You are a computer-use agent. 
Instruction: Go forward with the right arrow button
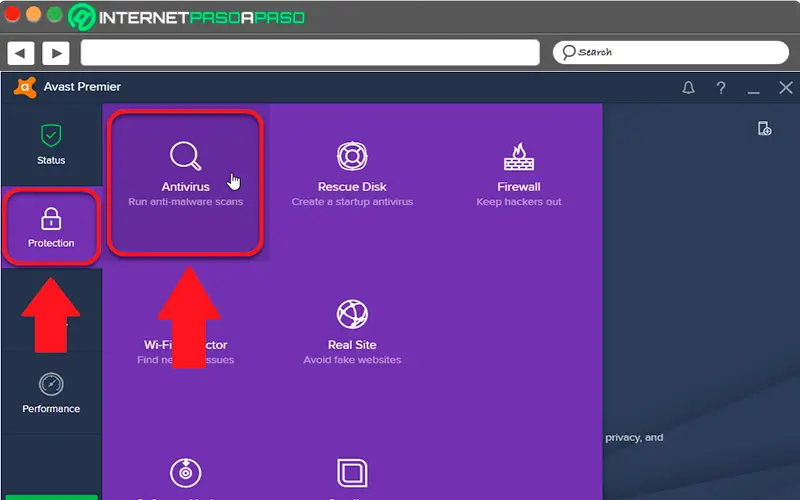[56, 53]
